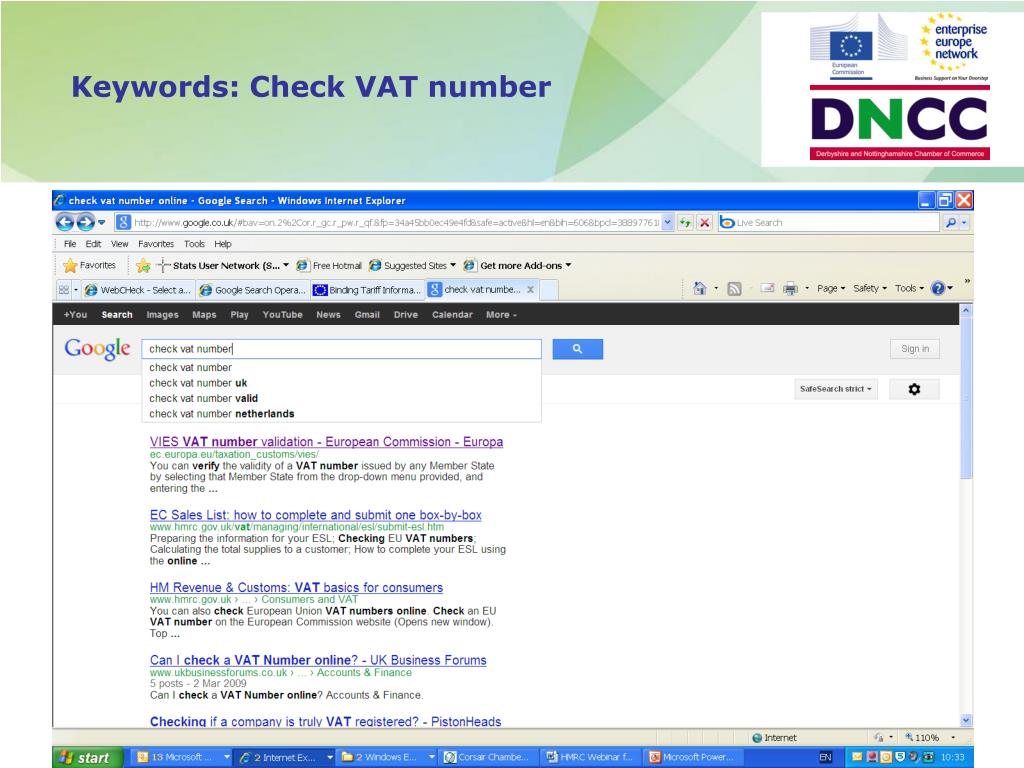This screenshot has width=1024, height=768.
Task: Click the browser address bar URL
Action: tap(396, 223)
